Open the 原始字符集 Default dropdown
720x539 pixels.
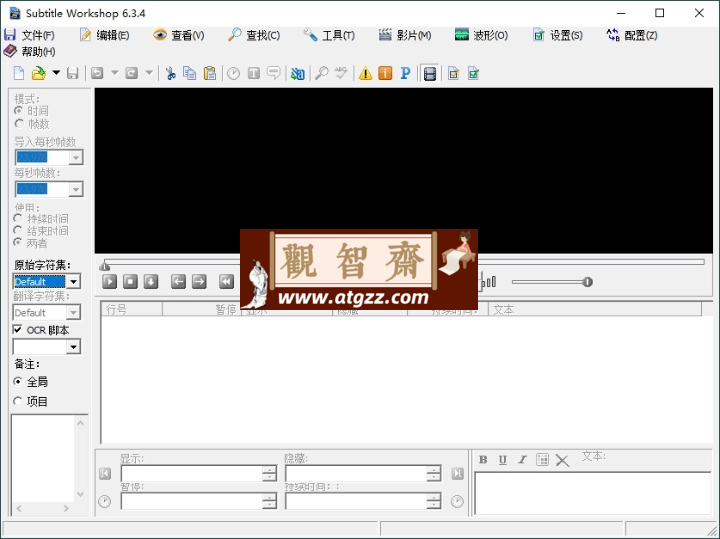(x=73, y=281)
